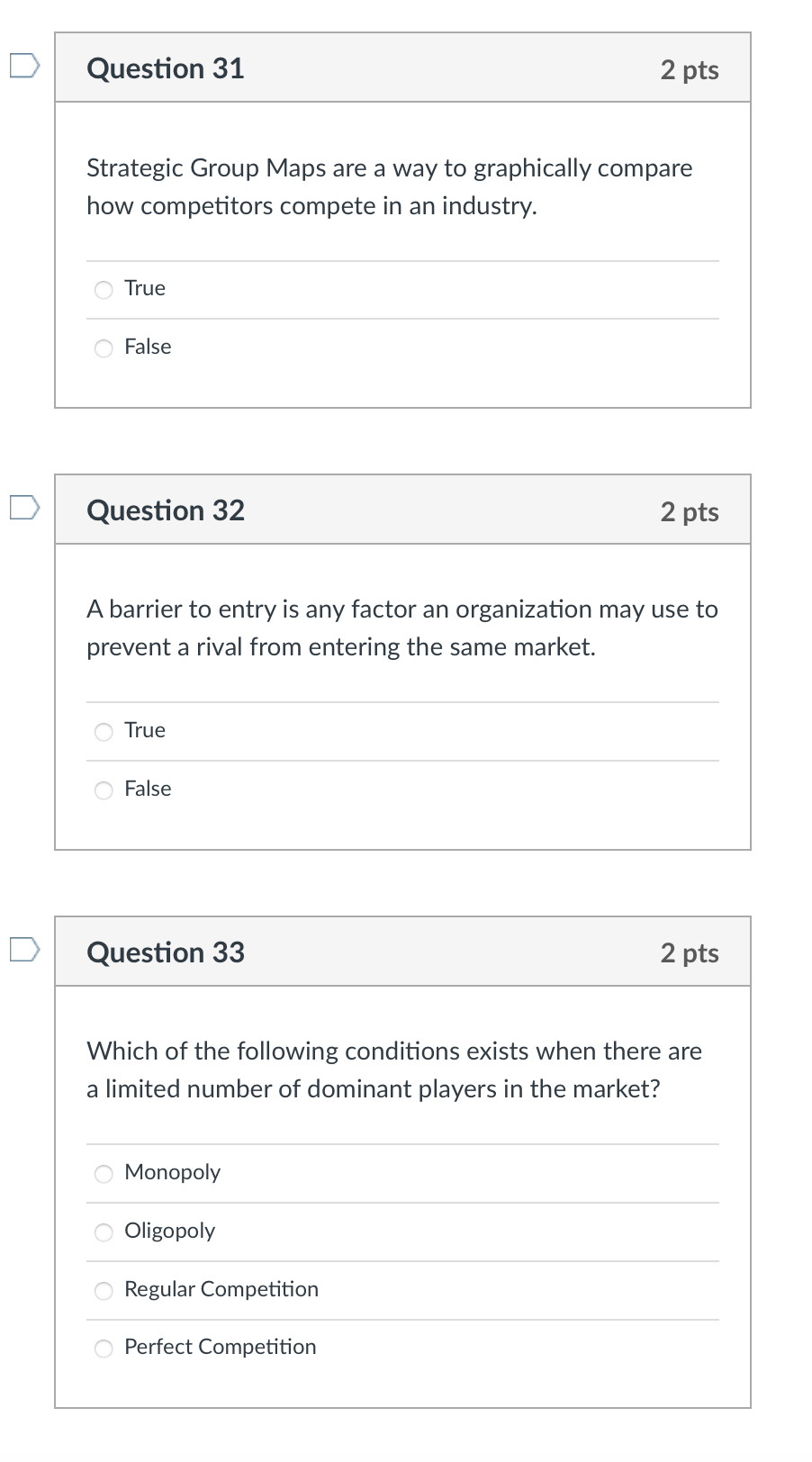The height and width of the screenshot is (1462, 812).
Task: Click the Question 33 question text
Action: 393,1069
